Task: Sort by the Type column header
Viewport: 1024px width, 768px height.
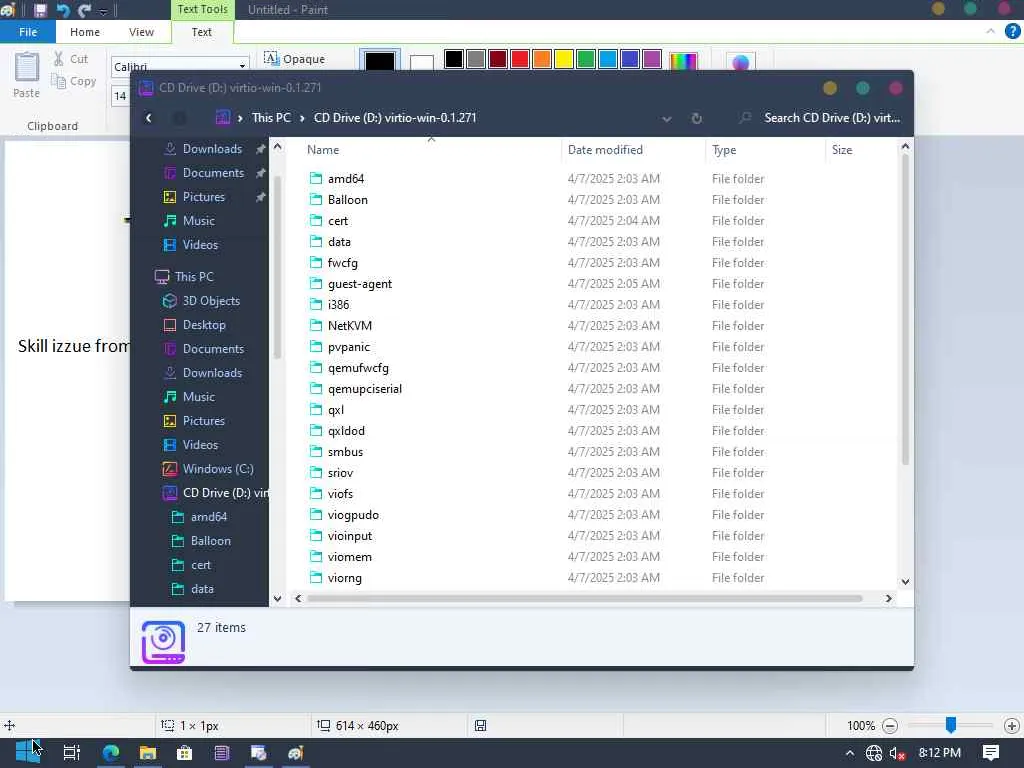Action: coord(765,150)
